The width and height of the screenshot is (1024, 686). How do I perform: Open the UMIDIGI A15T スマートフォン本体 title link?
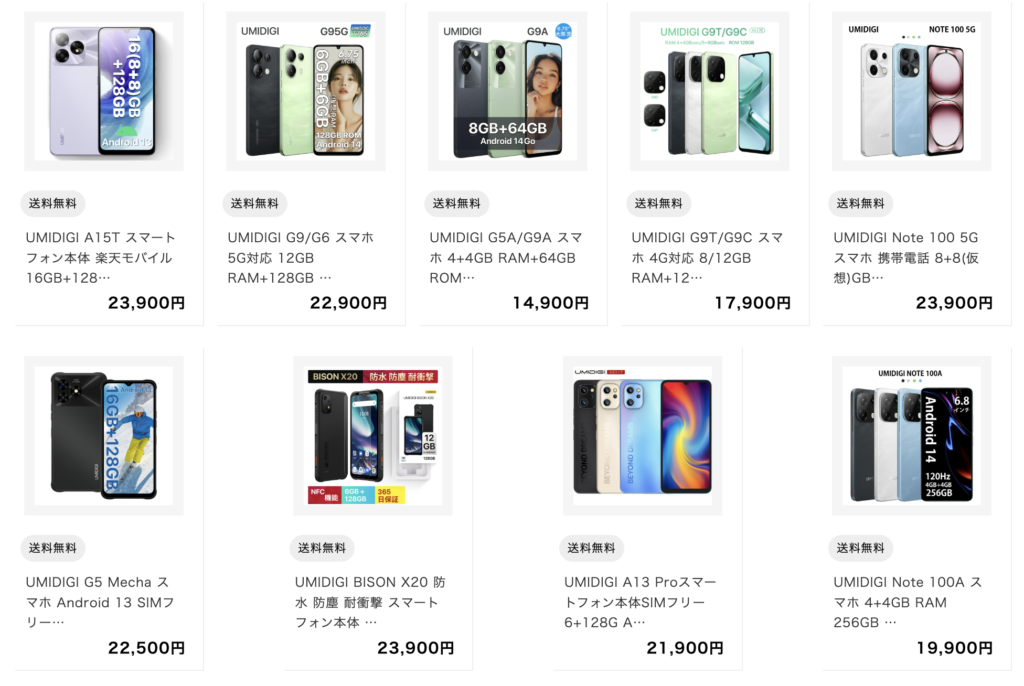tap(101, 257)
